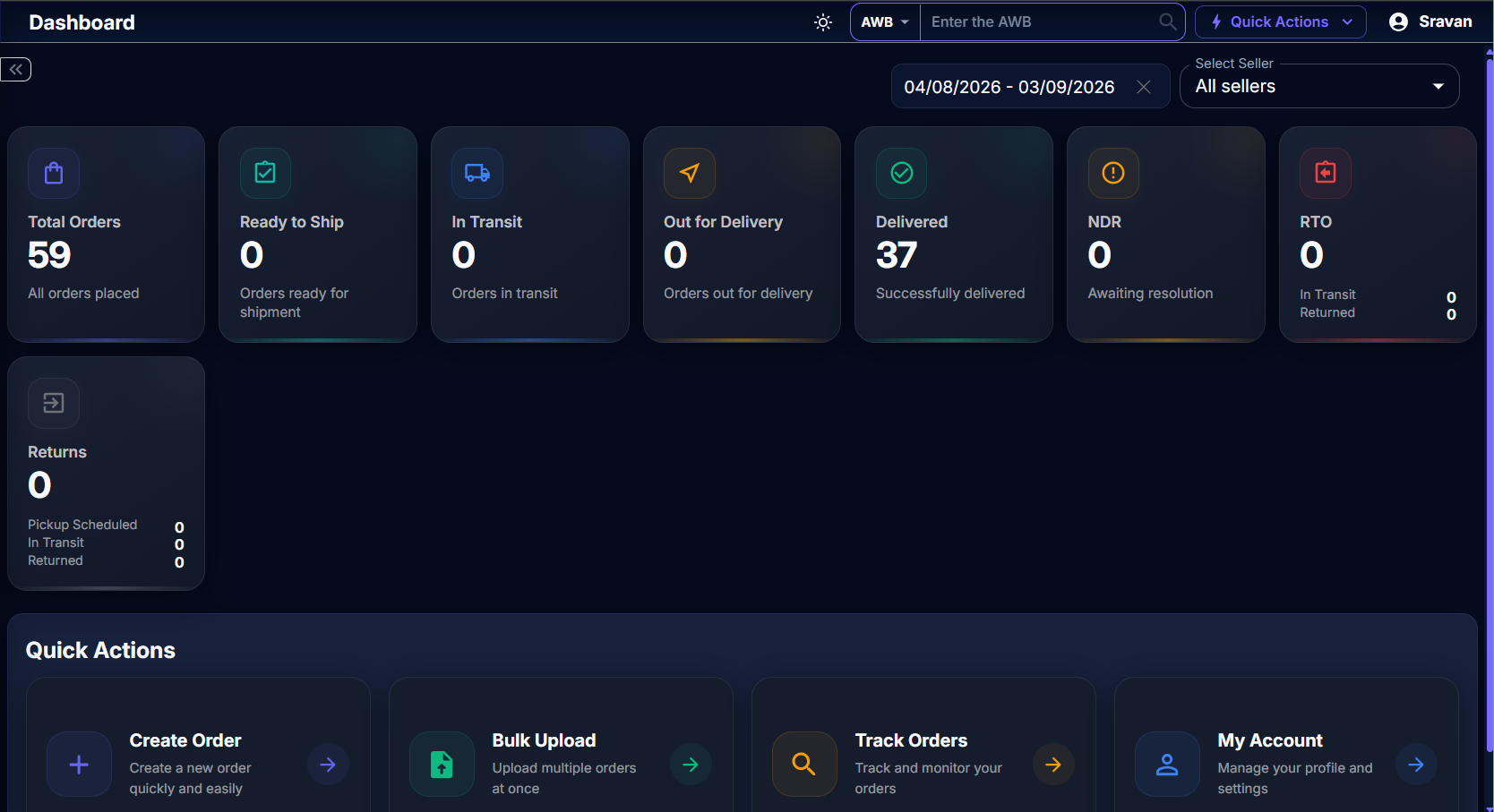Click the search magnifier icon in AWB field
1494x812 pixels.
[1168, 21]
